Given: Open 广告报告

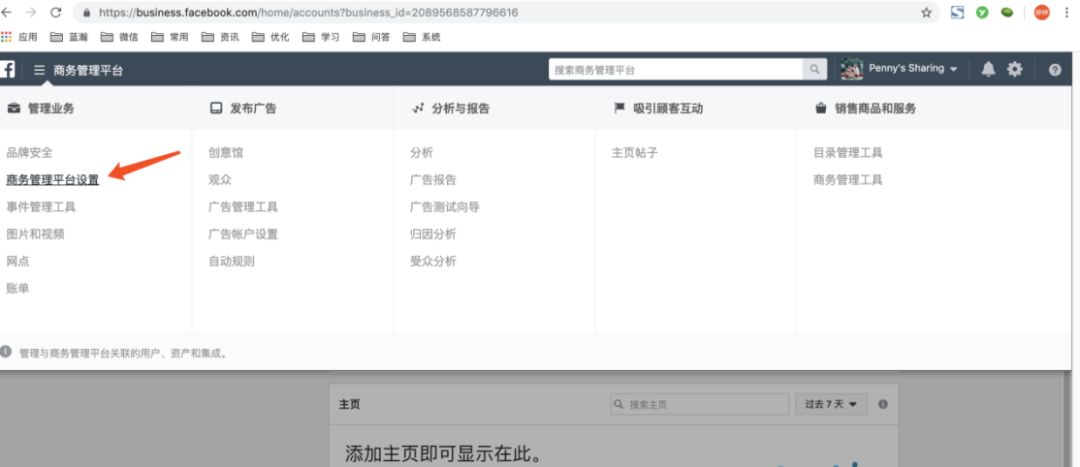Looking at the screenshot, I should click(433, 180).
